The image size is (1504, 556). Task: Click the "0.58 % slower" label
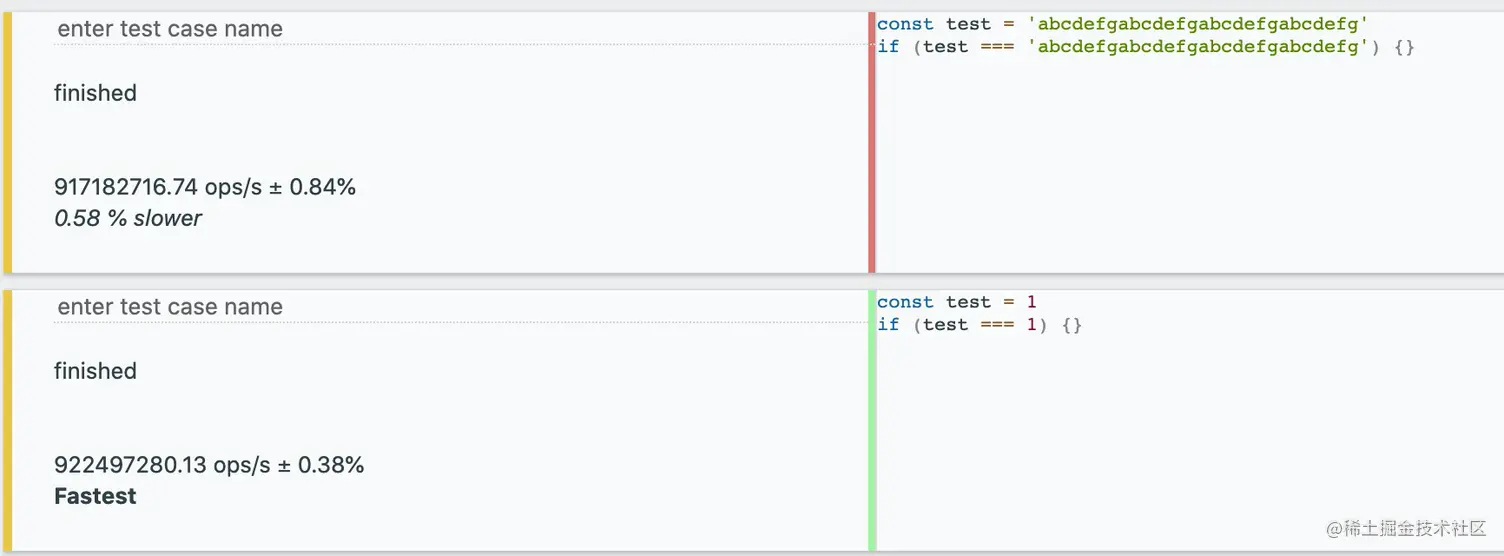(128, 218)
